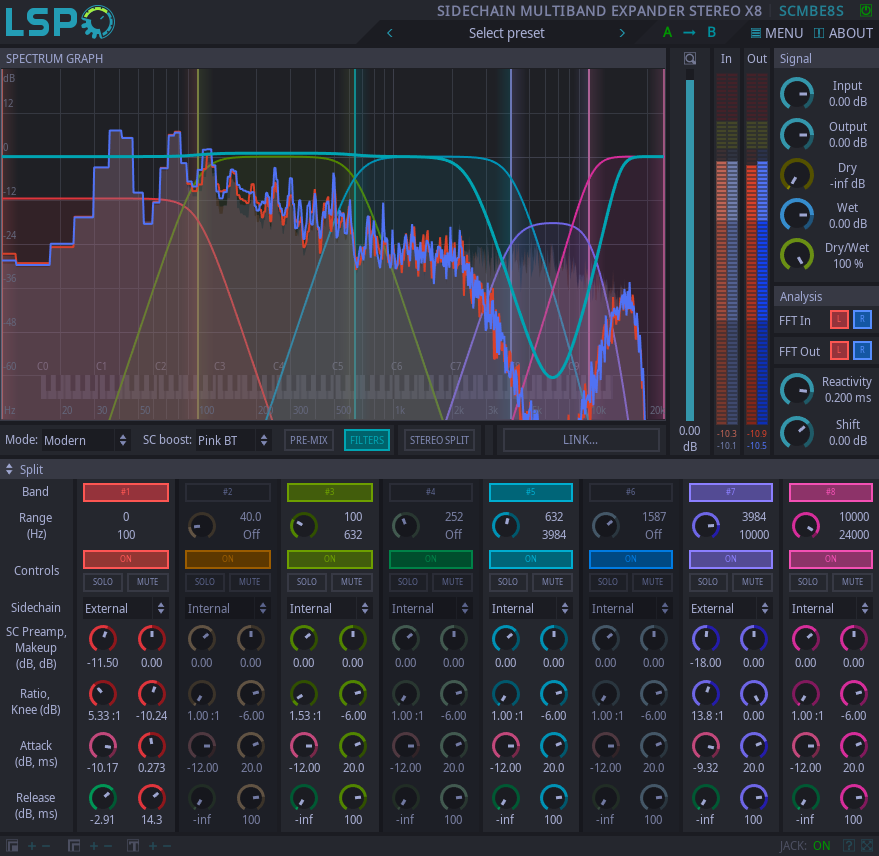Screen dimensions: 879x856
Task: Click the STEREO SPLIT button
Action: click(439, 440)
